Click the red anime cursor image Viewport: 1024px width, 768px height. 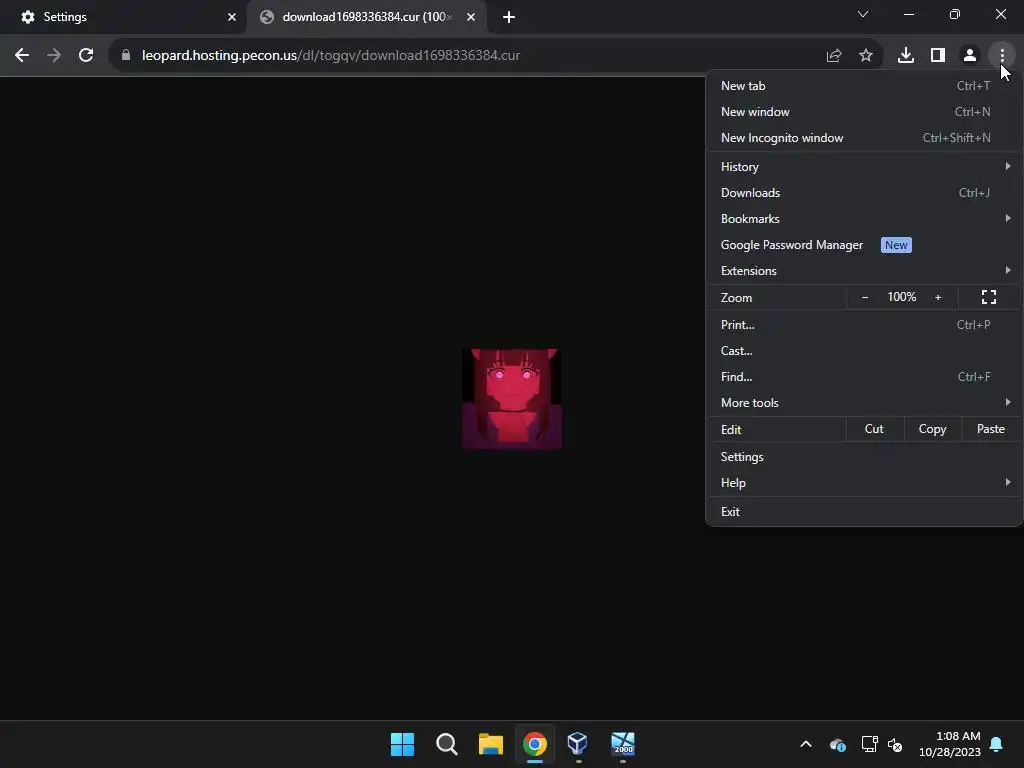(x=512, y=398)
